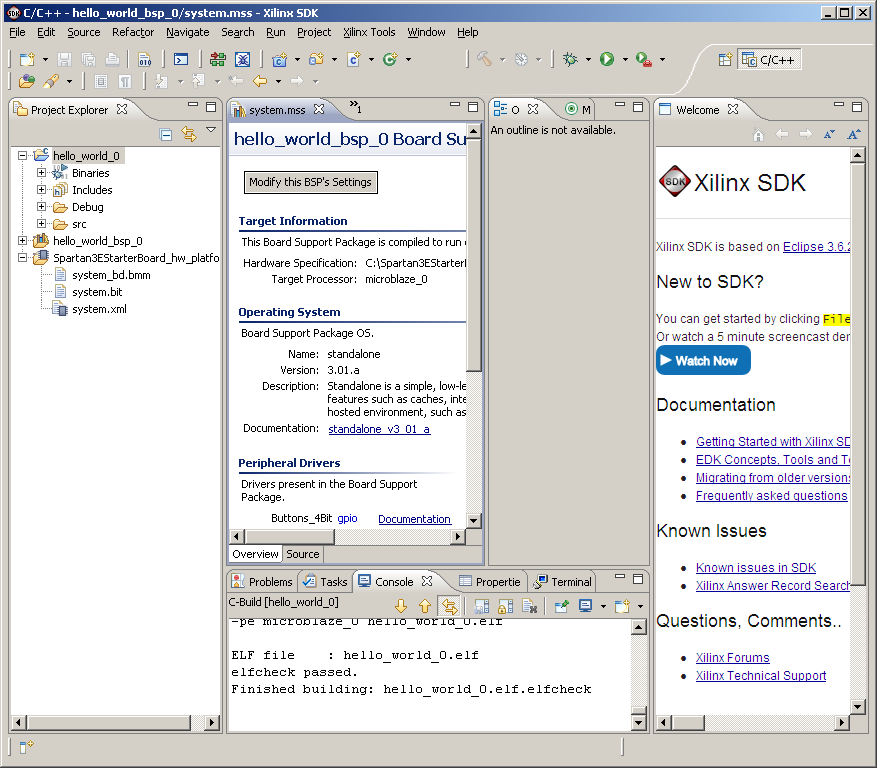The height and width of the screenshot is (768, 877).
Task: Click the Open Console icon
Action: coord(622,606)
